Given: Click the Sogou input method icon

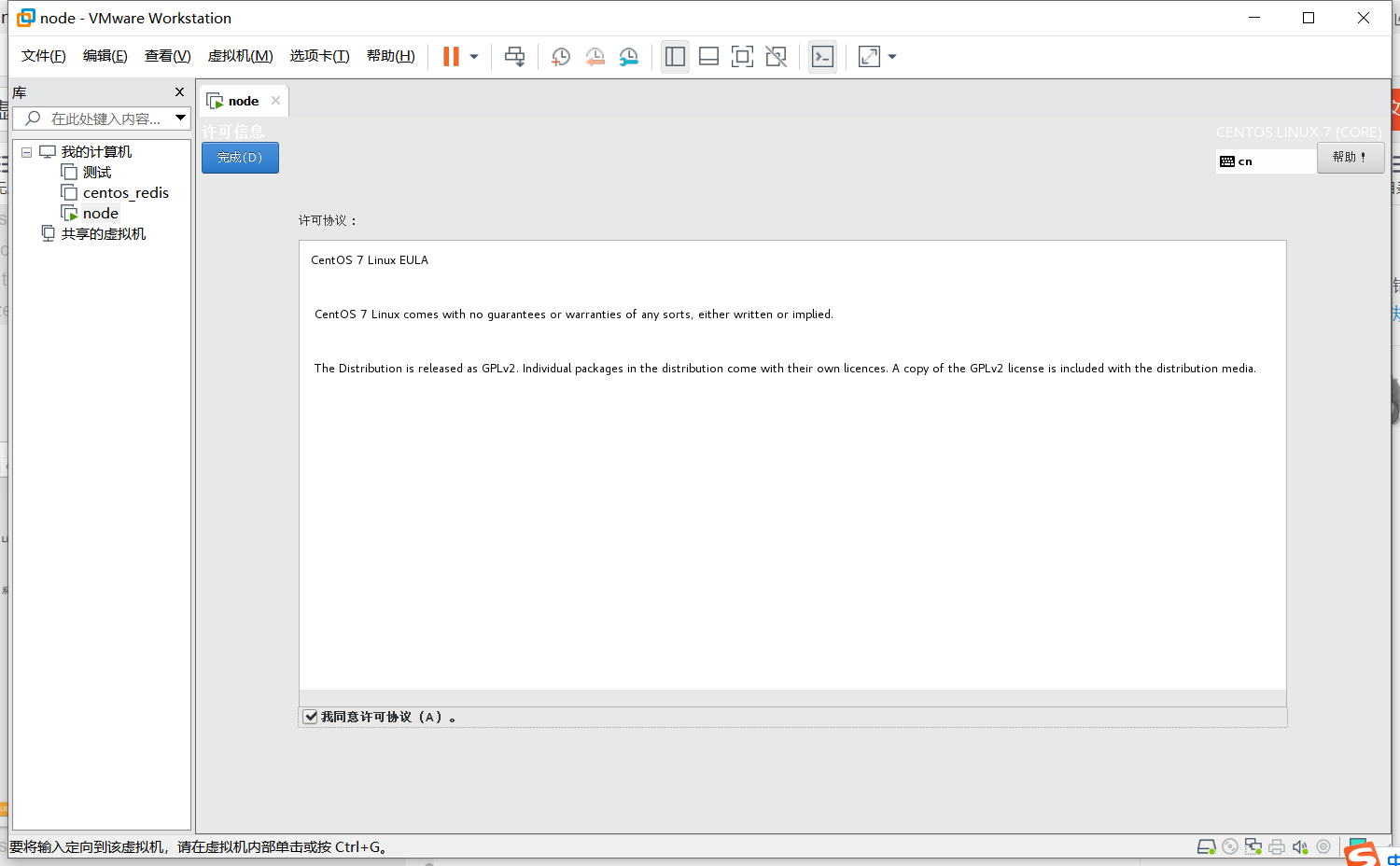Looking at the screenshot, I should point(1362,853).
